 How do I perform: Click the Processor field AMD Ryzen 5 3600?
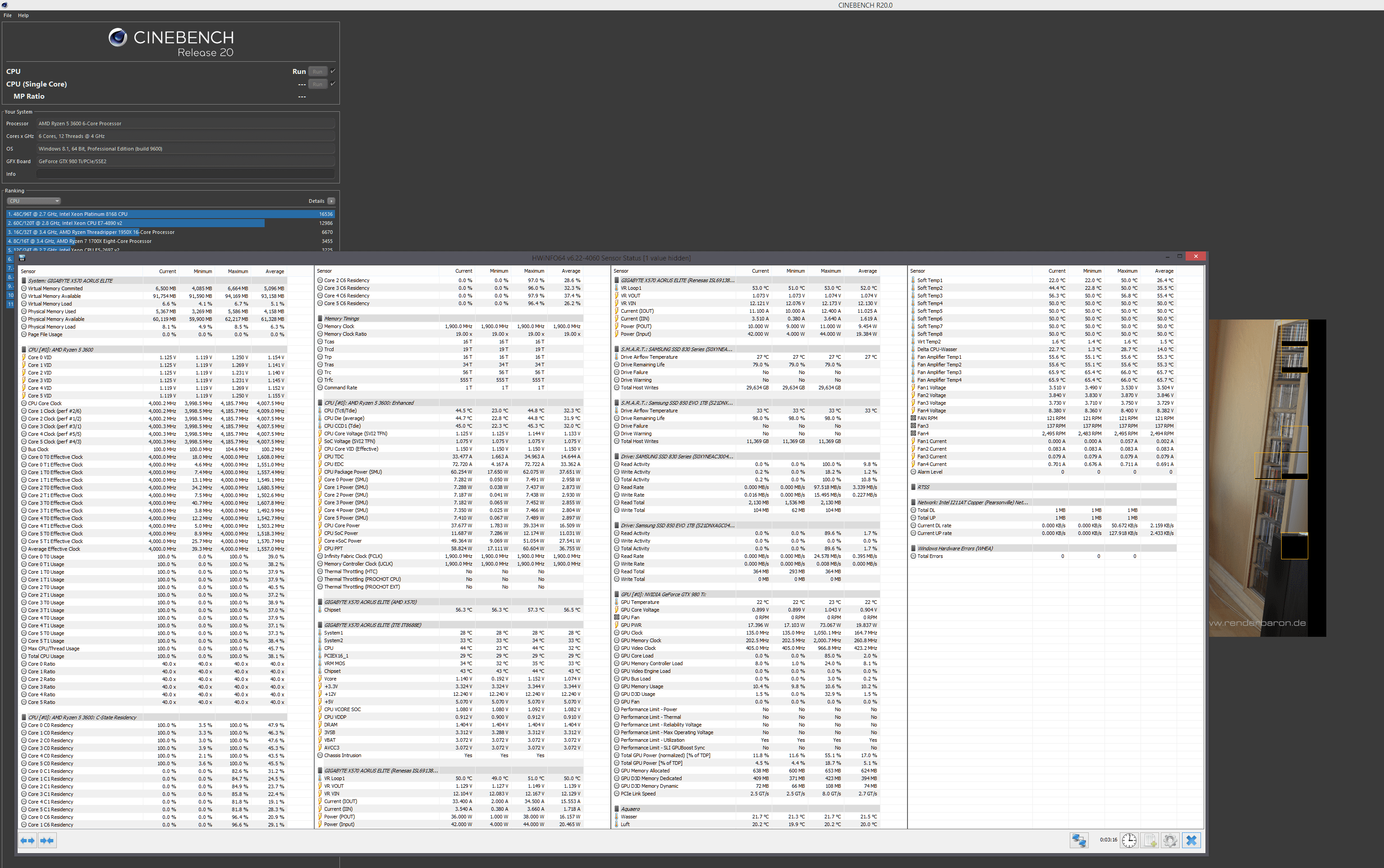point(185,123)
